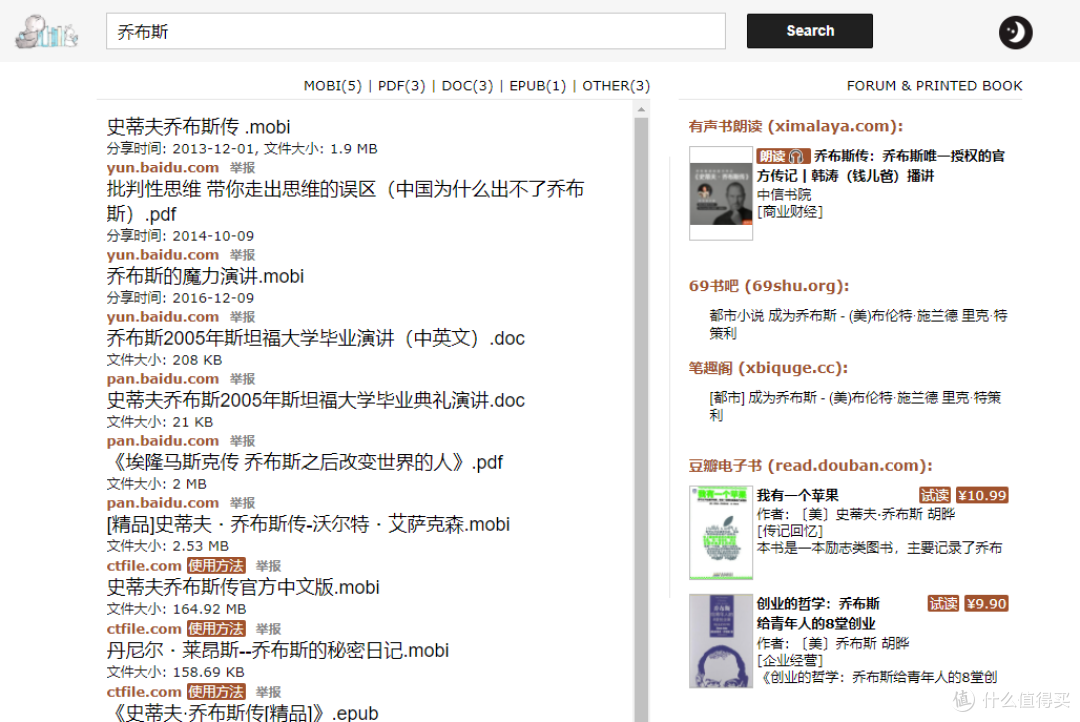The width and height of the screenshot is (1080, 722).
Task: Open the 埃隆马斯克传 pdf result
Action: point(305,462)
